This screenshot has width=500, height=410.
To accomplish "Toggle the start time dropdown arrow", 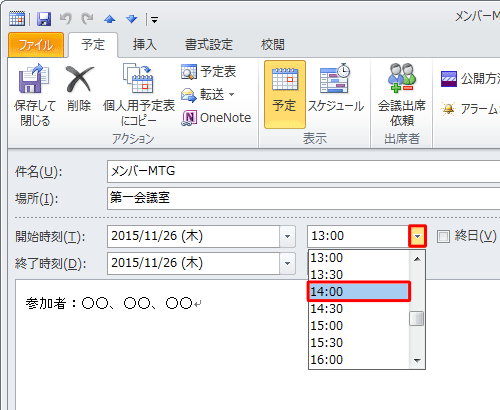I will (417, 236).
